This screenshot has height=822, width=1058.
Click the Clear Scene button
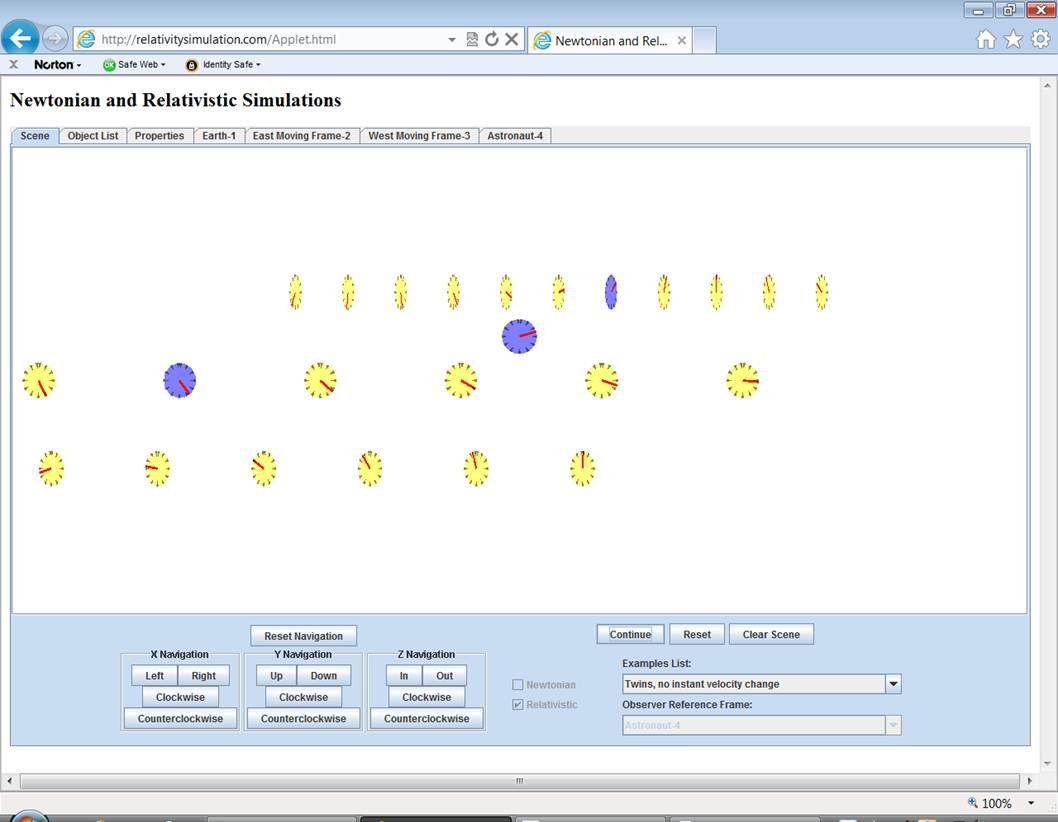771,634
